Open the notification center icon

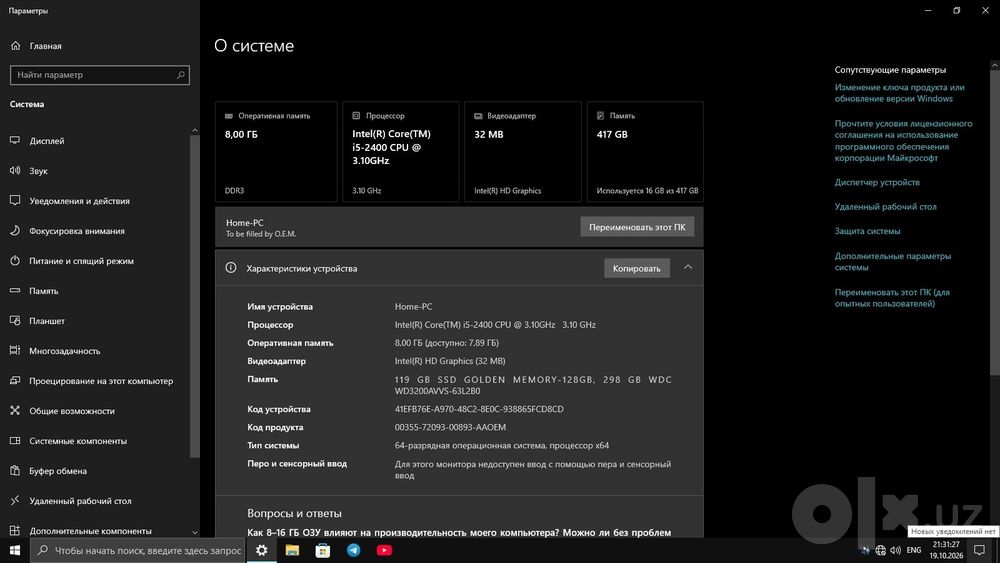pyautogui.click(x=980, y=550)
